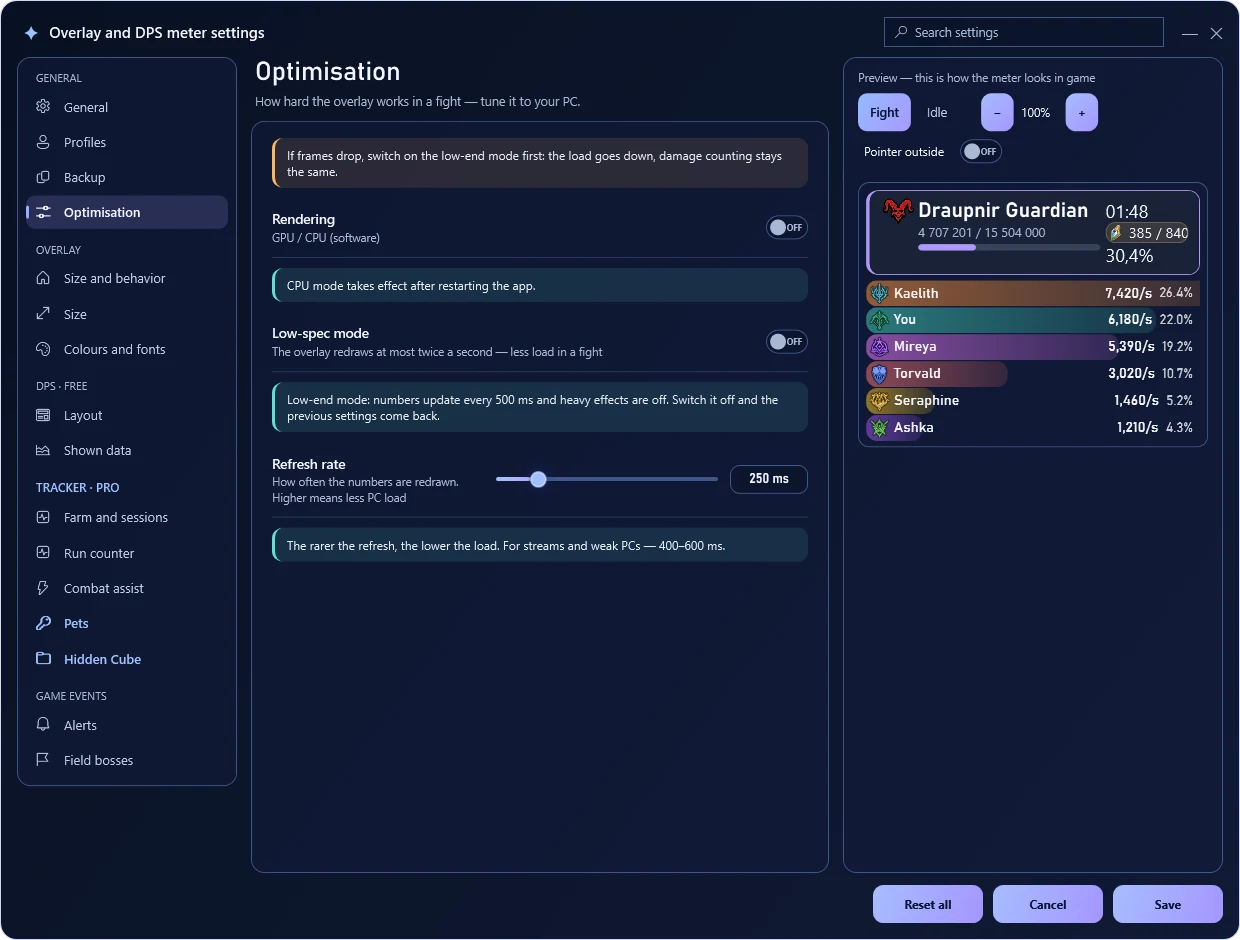Screen dimensions: 1240x940
Task: Click the 385 / 840 energy badge icon
Action: point(1115,233)
